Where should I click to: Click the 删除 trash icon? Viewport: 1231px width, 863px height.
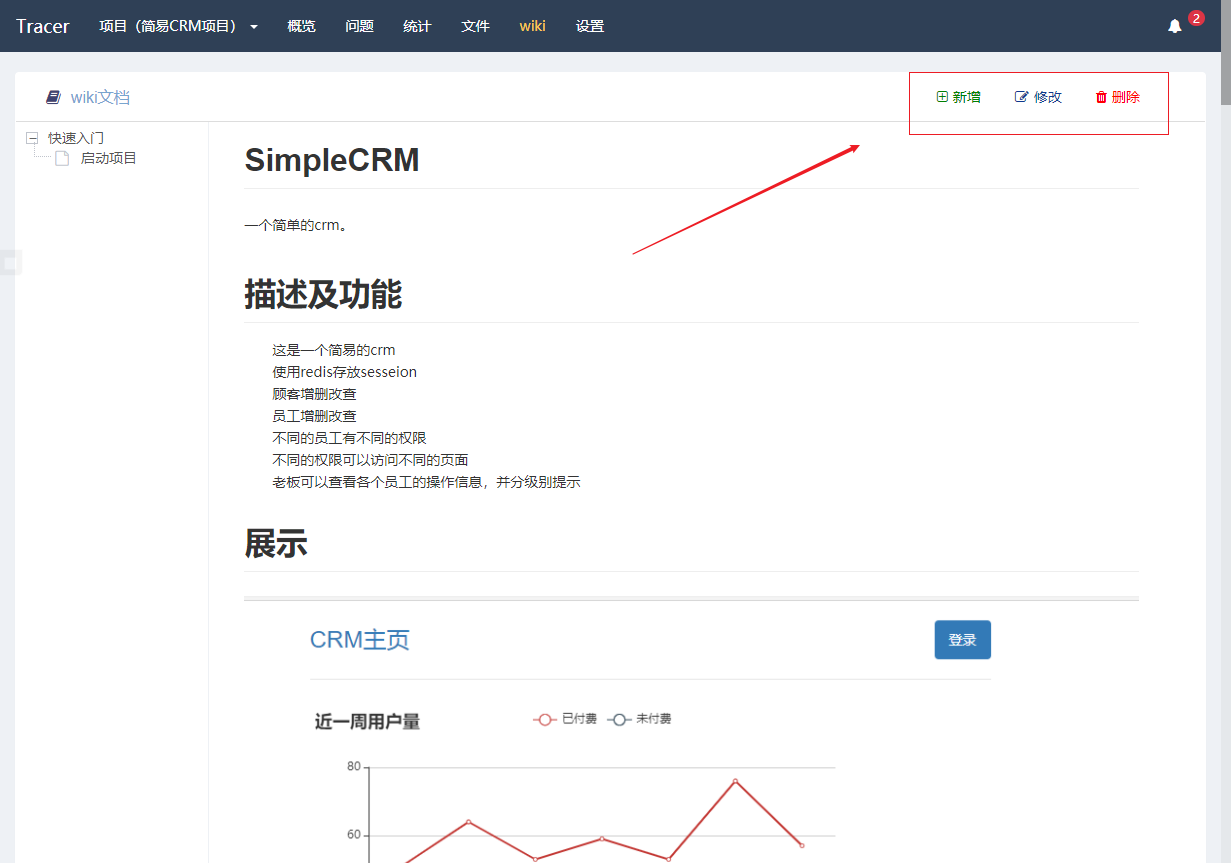click(x=1101, y=97)
